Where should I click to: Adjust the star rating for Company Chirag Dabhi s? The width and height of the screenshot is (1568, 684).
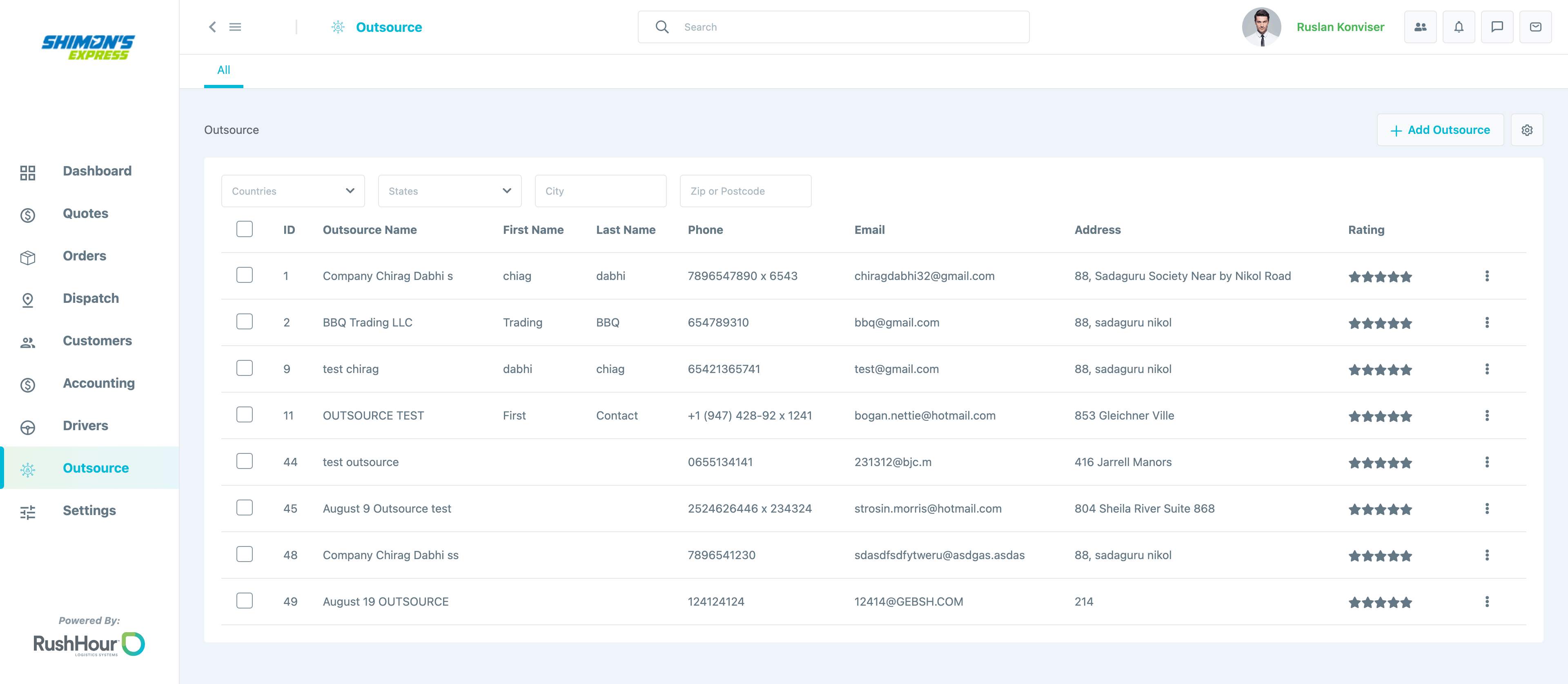[1380, 276]
